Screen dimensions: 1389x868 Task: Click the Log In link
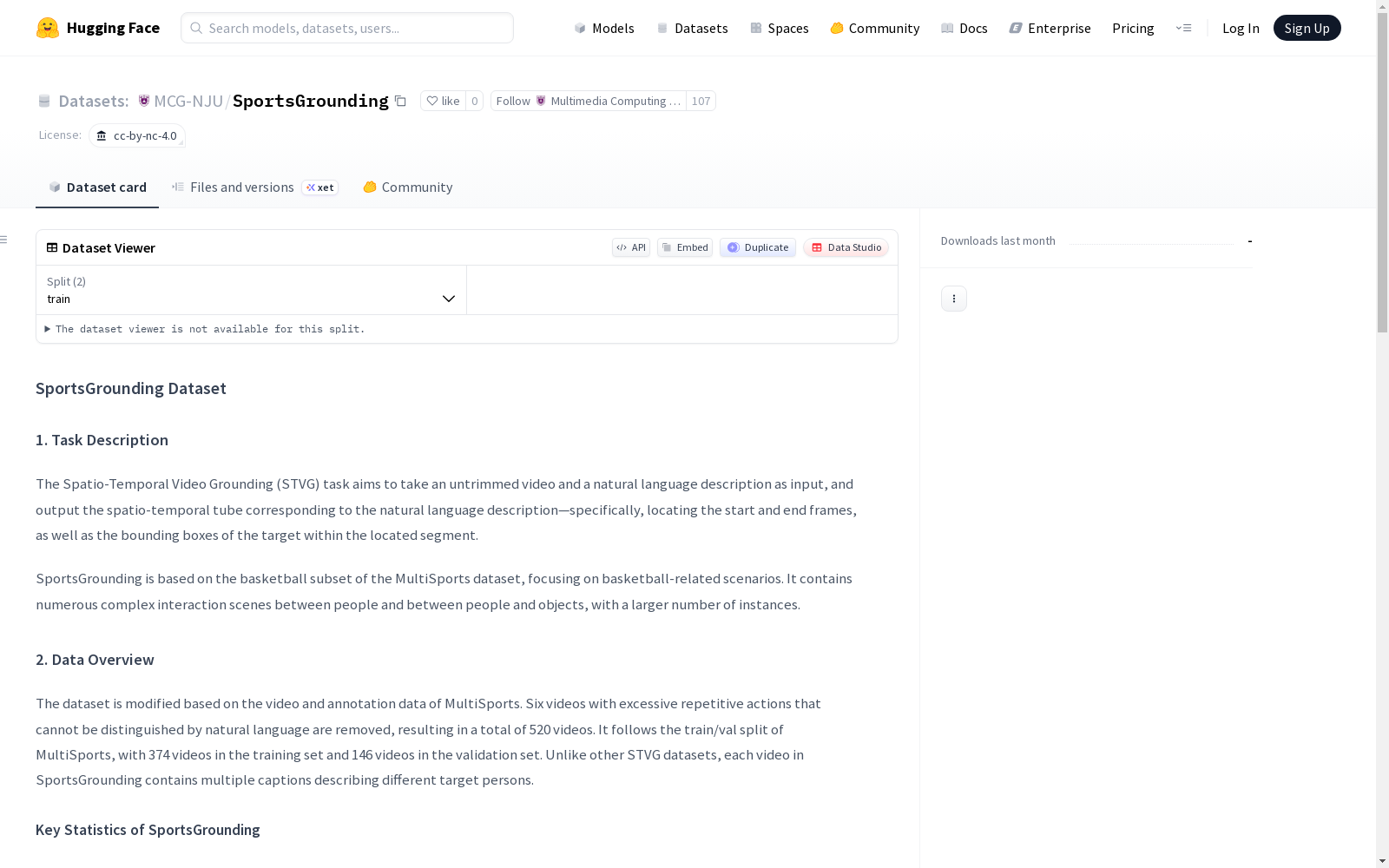tap(1241, 28)
